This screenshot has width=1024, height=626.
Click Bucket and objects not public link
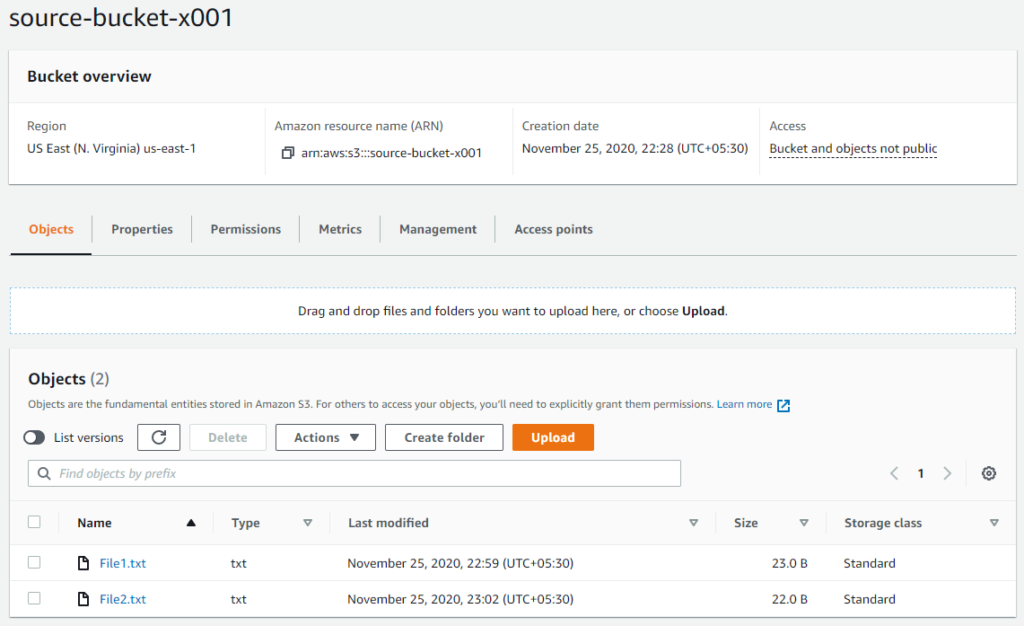(x=853, y=149)
